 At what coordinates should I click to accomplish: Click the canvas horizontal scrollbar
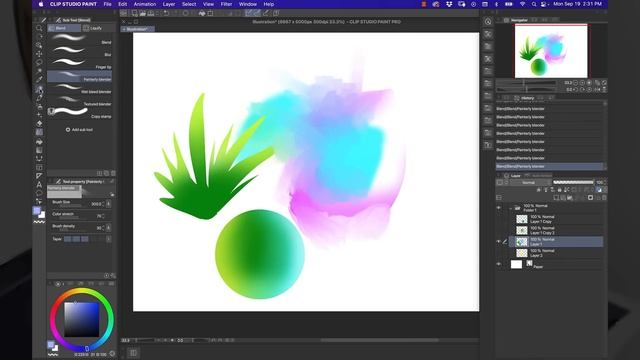(380, 340)
